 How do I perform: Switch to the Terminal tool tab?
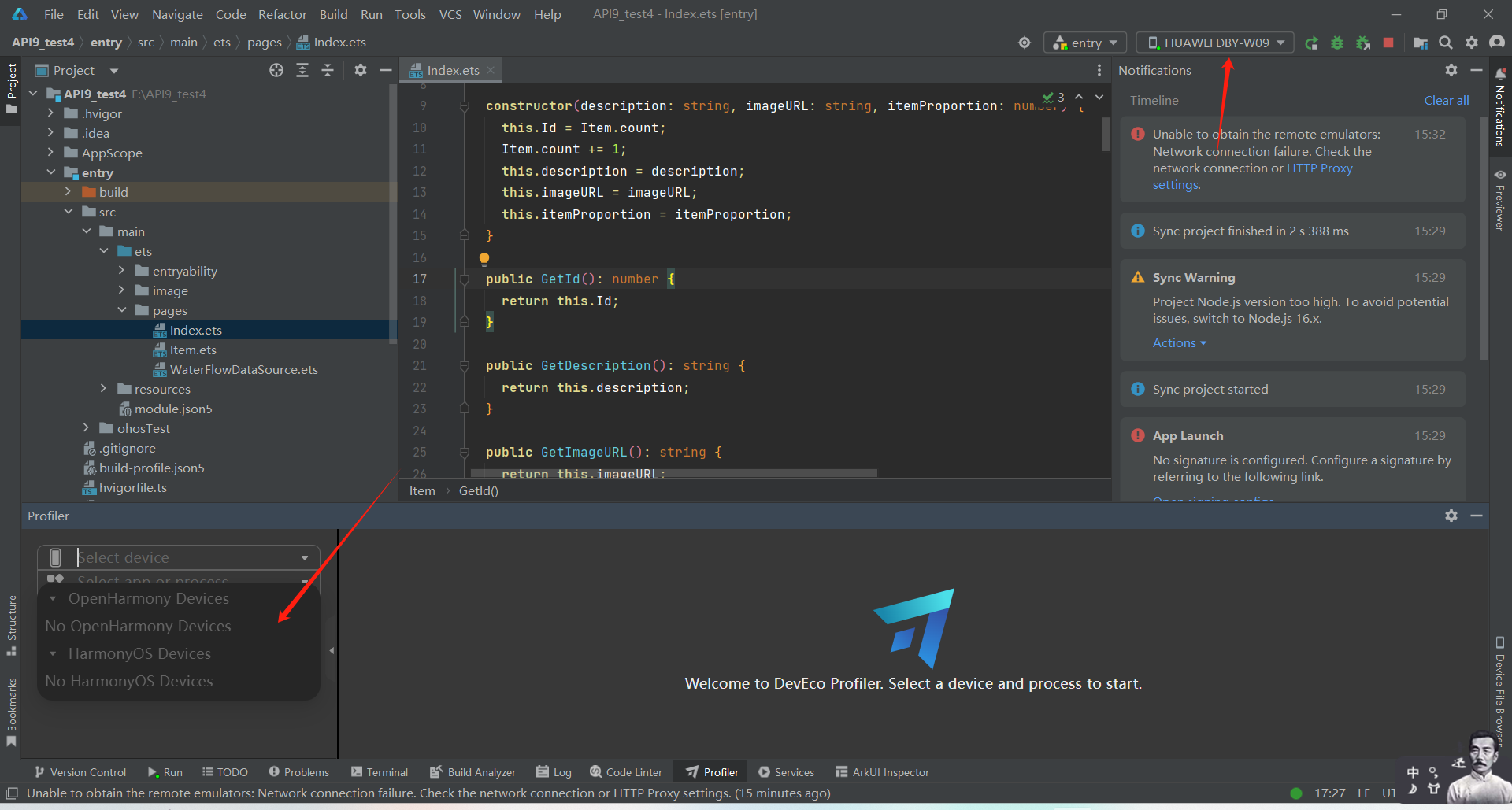click(x=380, y=772)
